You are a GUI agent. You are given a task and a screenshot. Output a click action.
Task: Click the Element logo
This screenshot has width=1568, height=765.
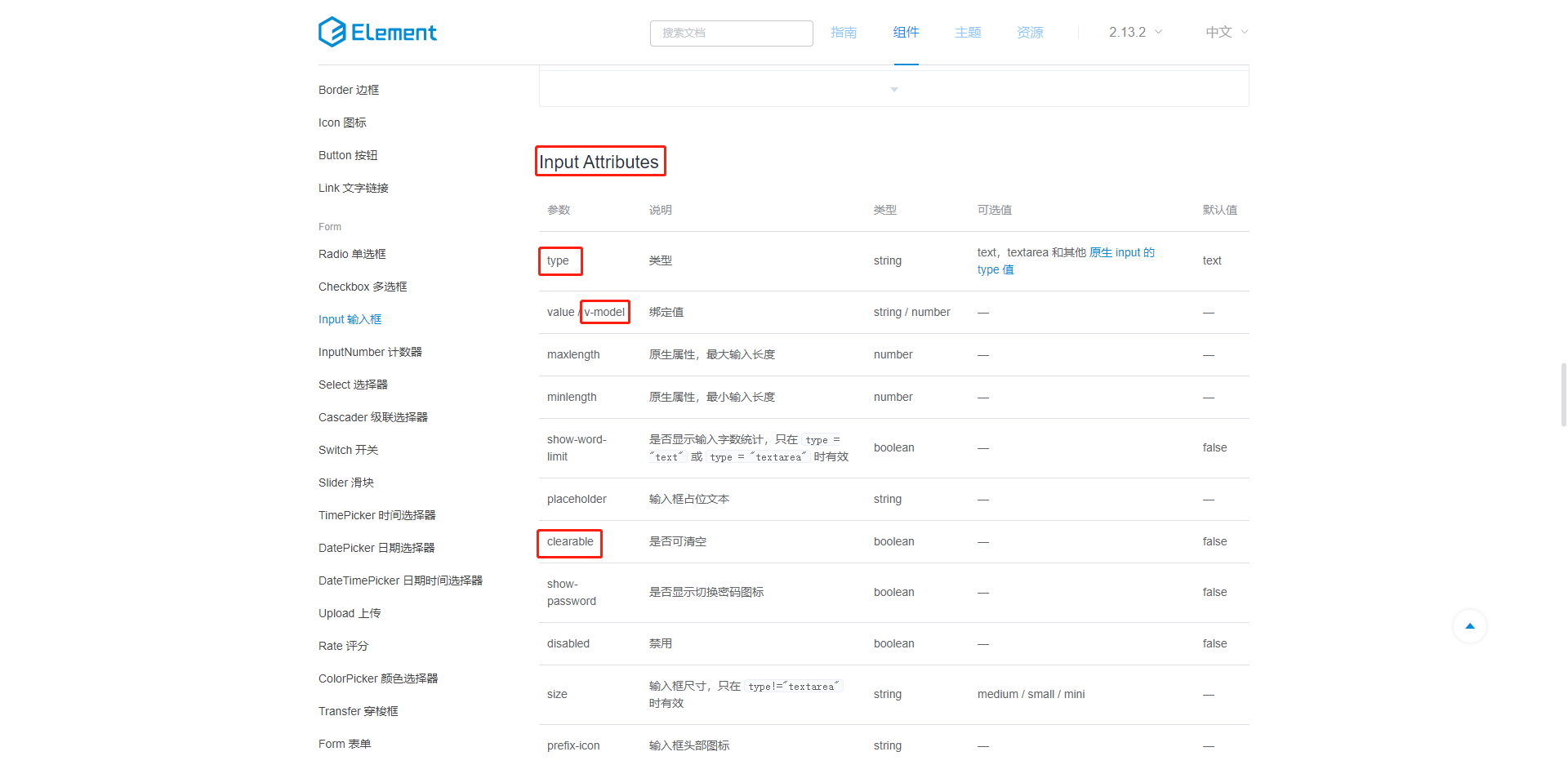point(377,32)
